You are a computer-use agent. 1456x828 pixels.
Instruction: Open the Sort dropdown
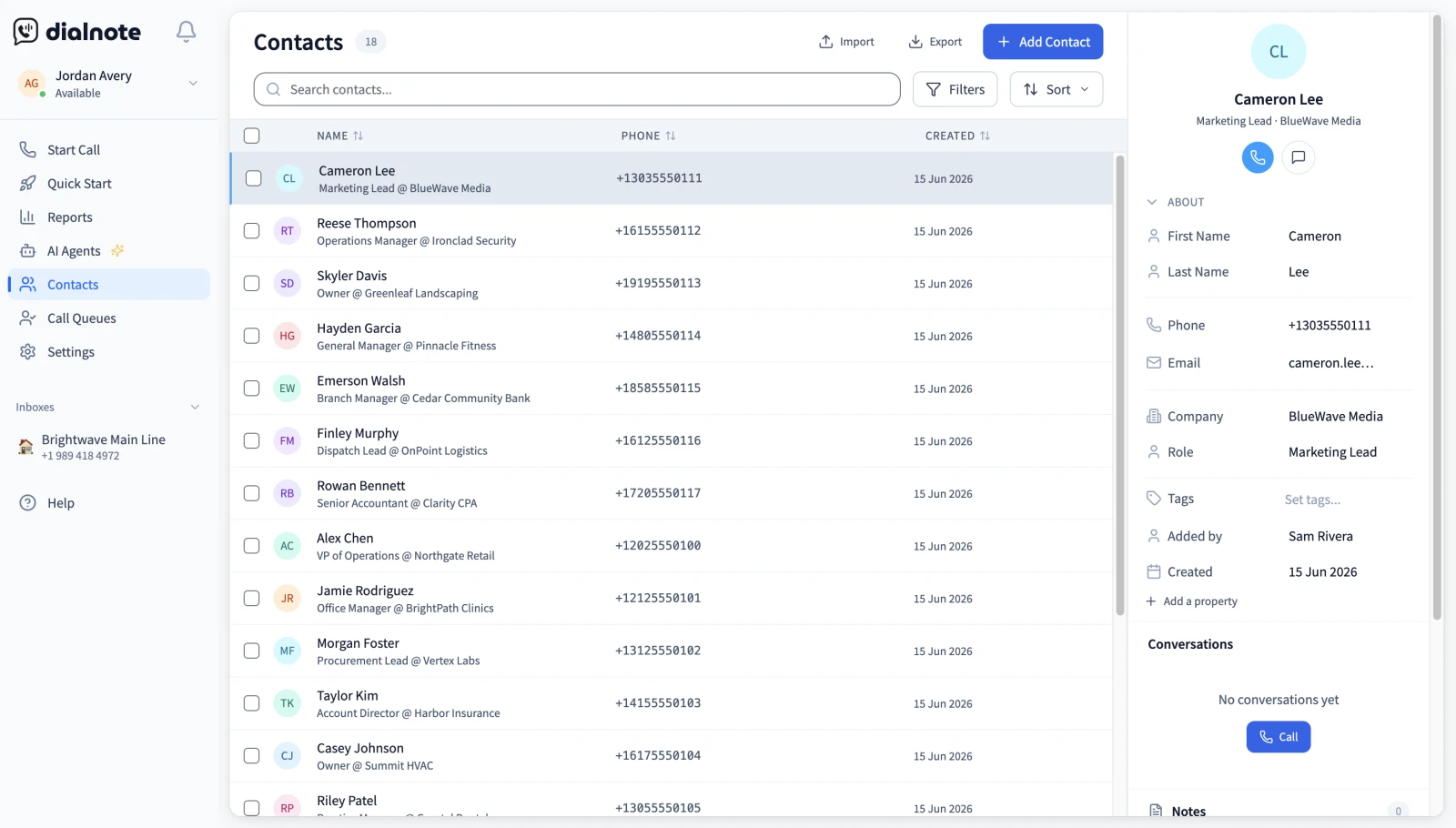[x=1057, y=89]
